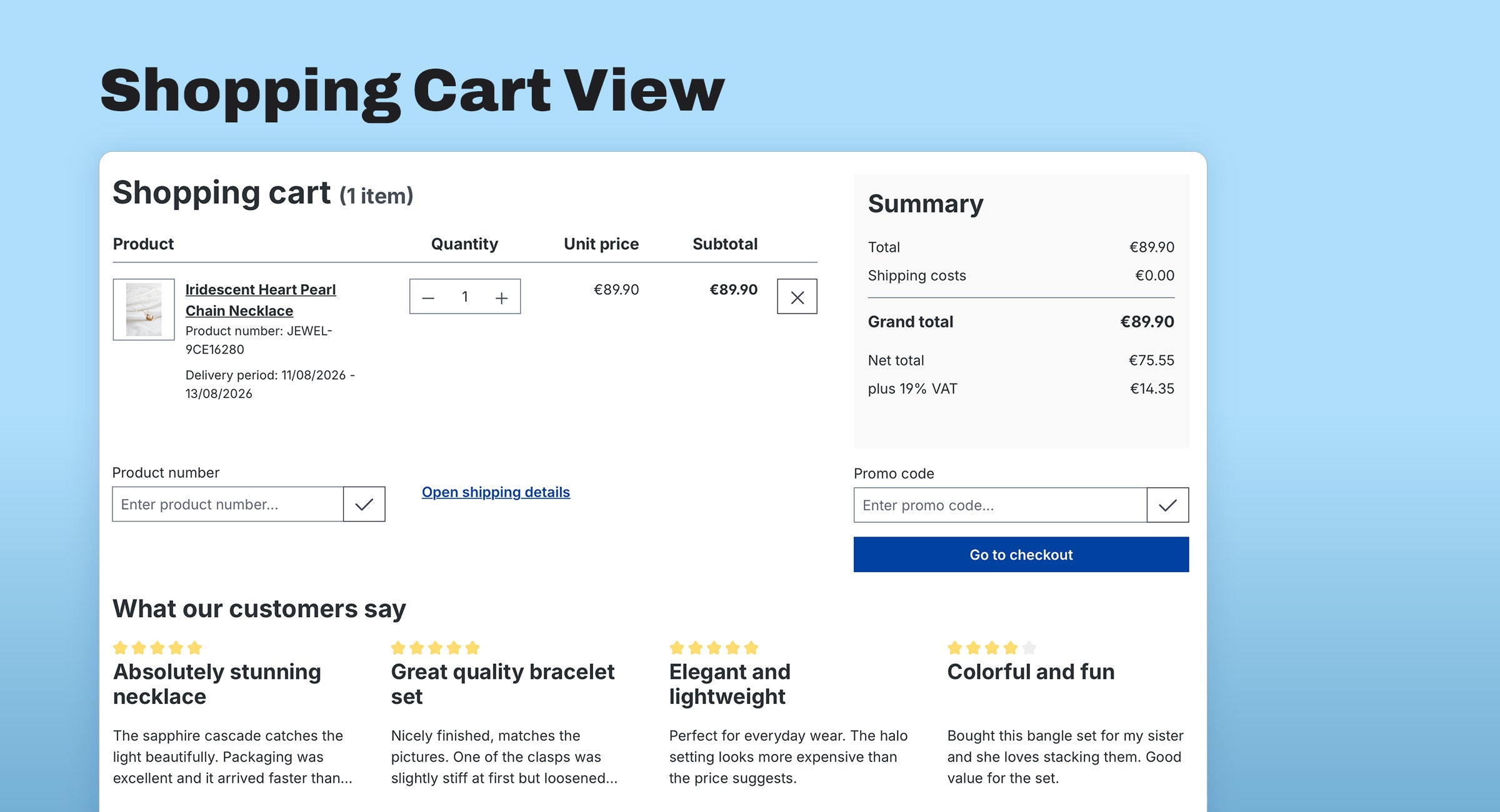Click the quantity value field showing 1
This screenshot has height=812, width=1500.
click(x=465, y=297)
